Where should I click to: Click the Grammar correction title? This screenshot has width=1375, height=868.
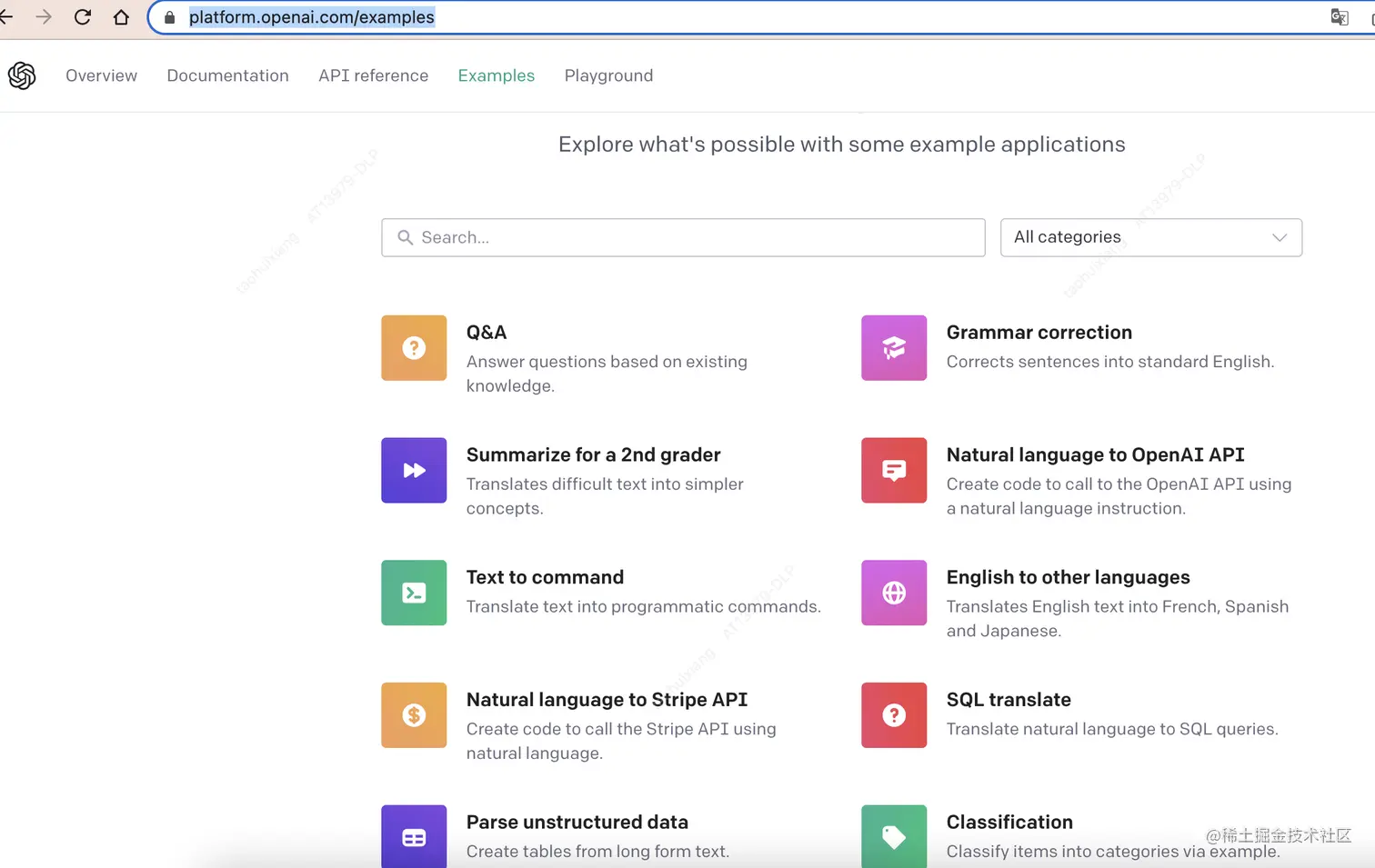click(1039, 333)
